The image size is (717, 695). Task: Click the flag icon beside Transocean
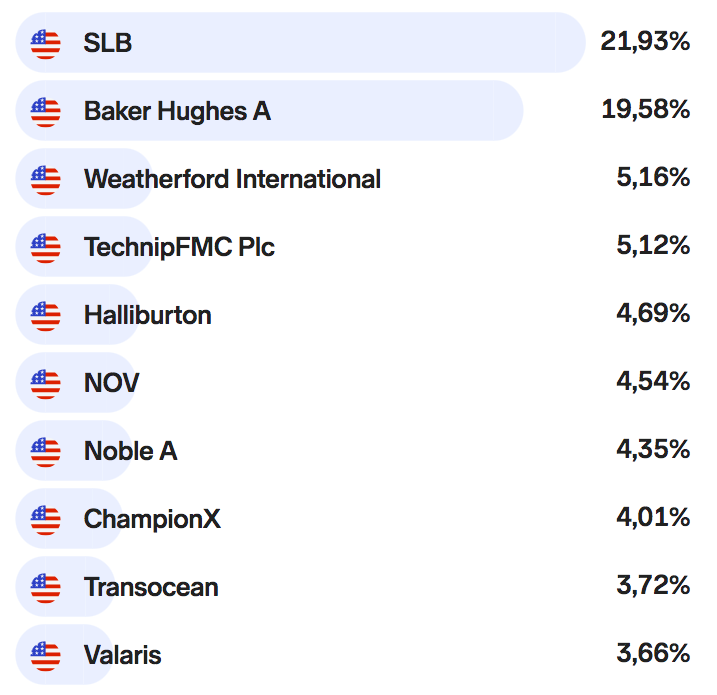[x=46, y=588]
